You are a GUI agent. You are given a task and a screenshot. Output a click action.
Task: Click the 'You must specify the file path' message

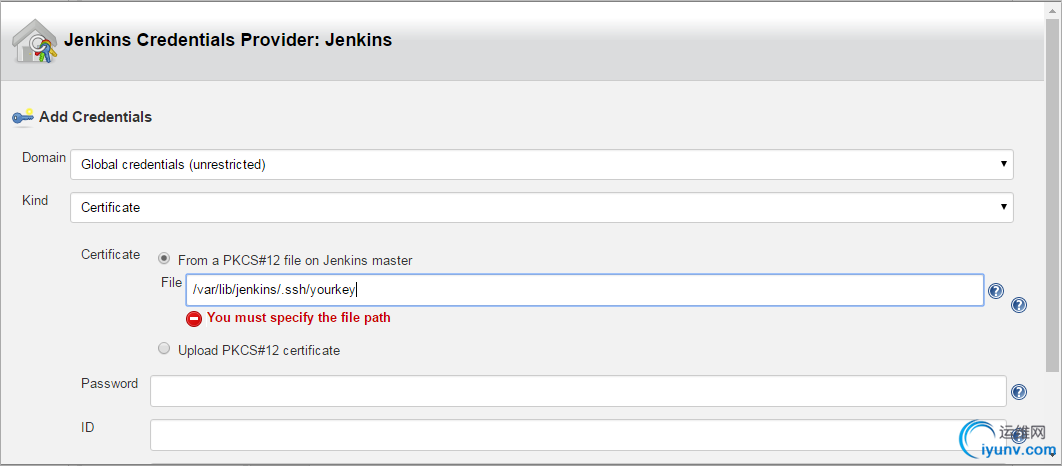[299, 317]
